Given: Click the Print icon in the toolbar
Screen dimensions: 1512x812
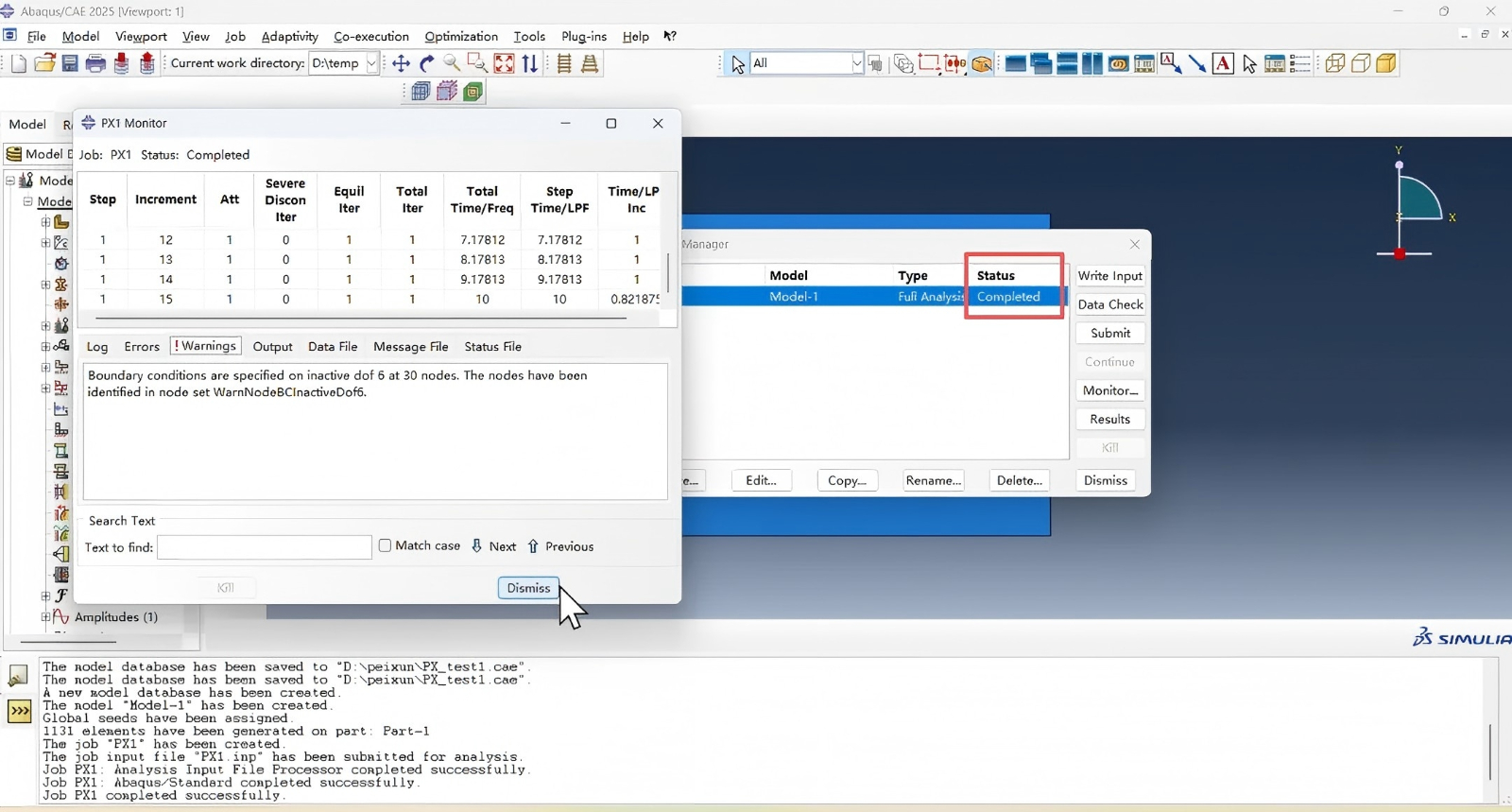Looking at the screenshot, I should [95, 63].
